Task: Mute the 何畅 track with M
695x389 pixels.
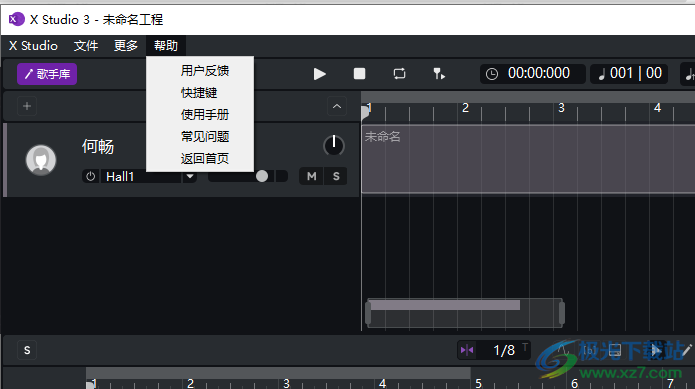Action: tap(312, 176)
